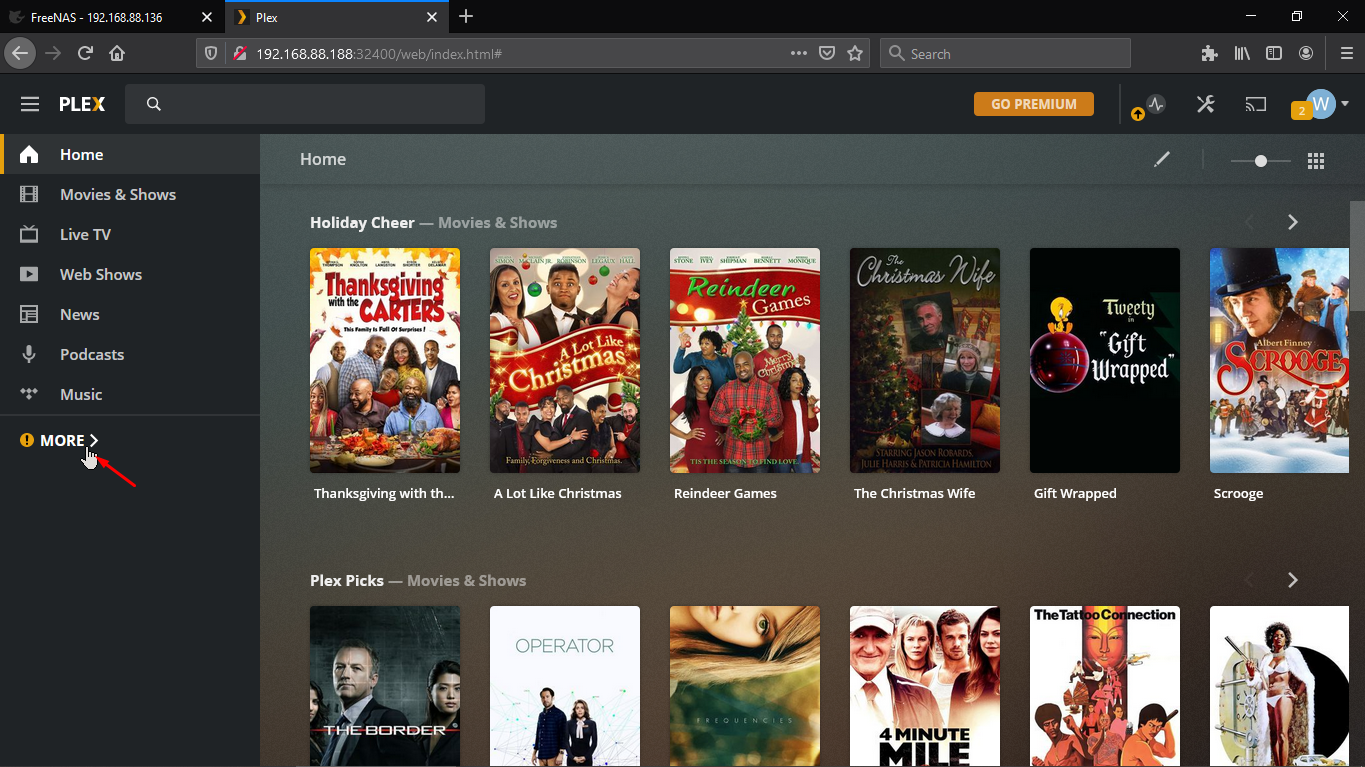Advance Holiday Cheer row with right arrow
Image resolution: width=1365 pixels, height=767 pixels.
coord(1292,222)
